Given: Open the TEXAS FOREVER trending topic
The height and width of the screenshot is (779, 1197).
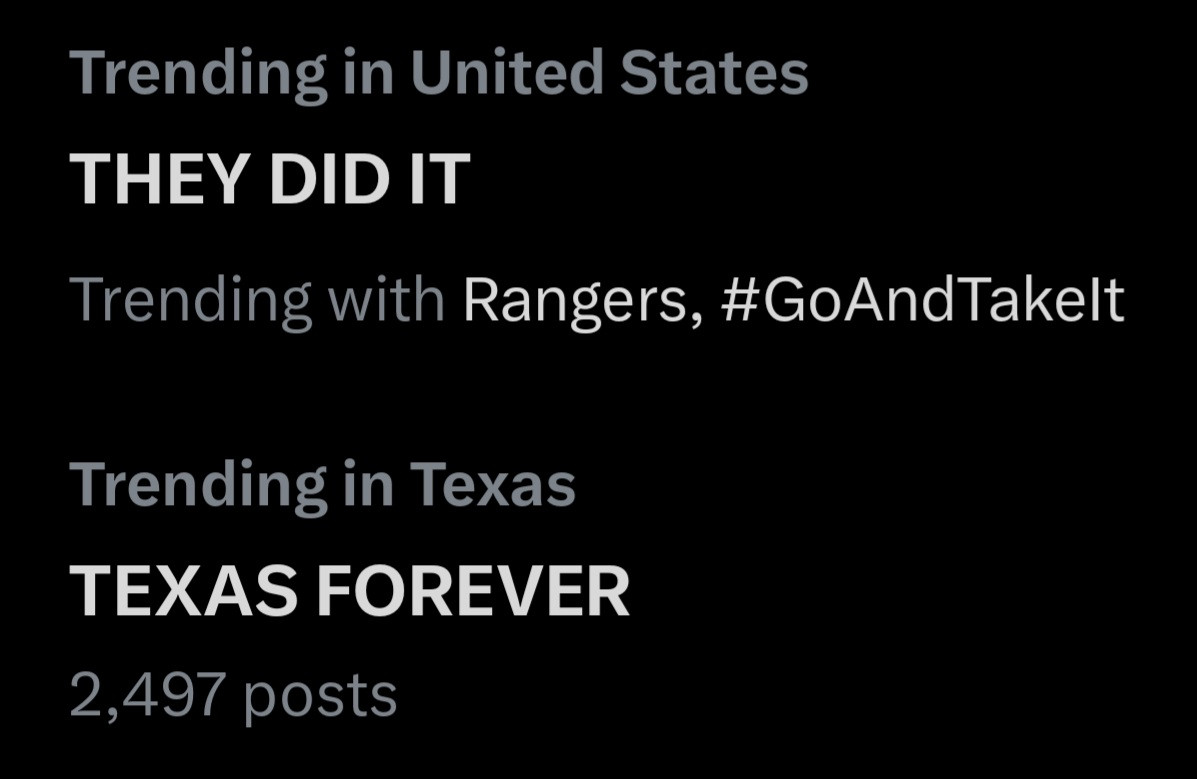Looking at the screenshot, I should (350, 591).
